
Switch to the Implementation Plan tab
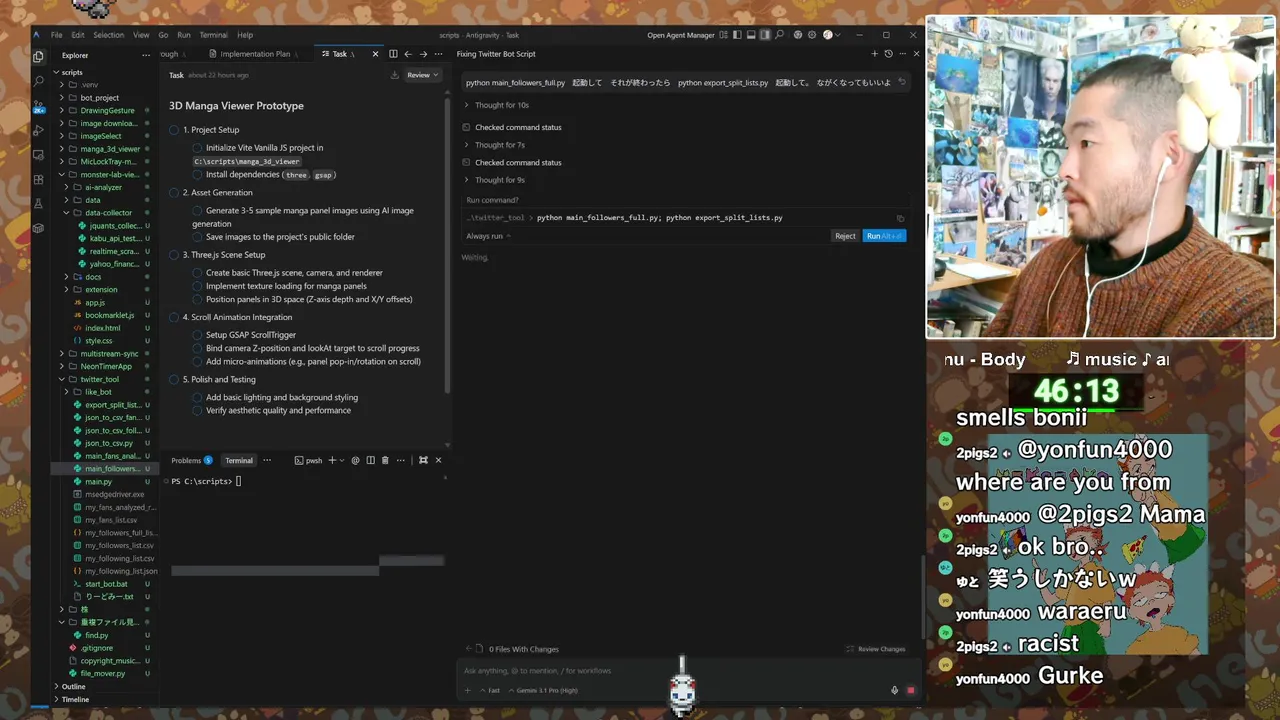[x=254, y=54]
